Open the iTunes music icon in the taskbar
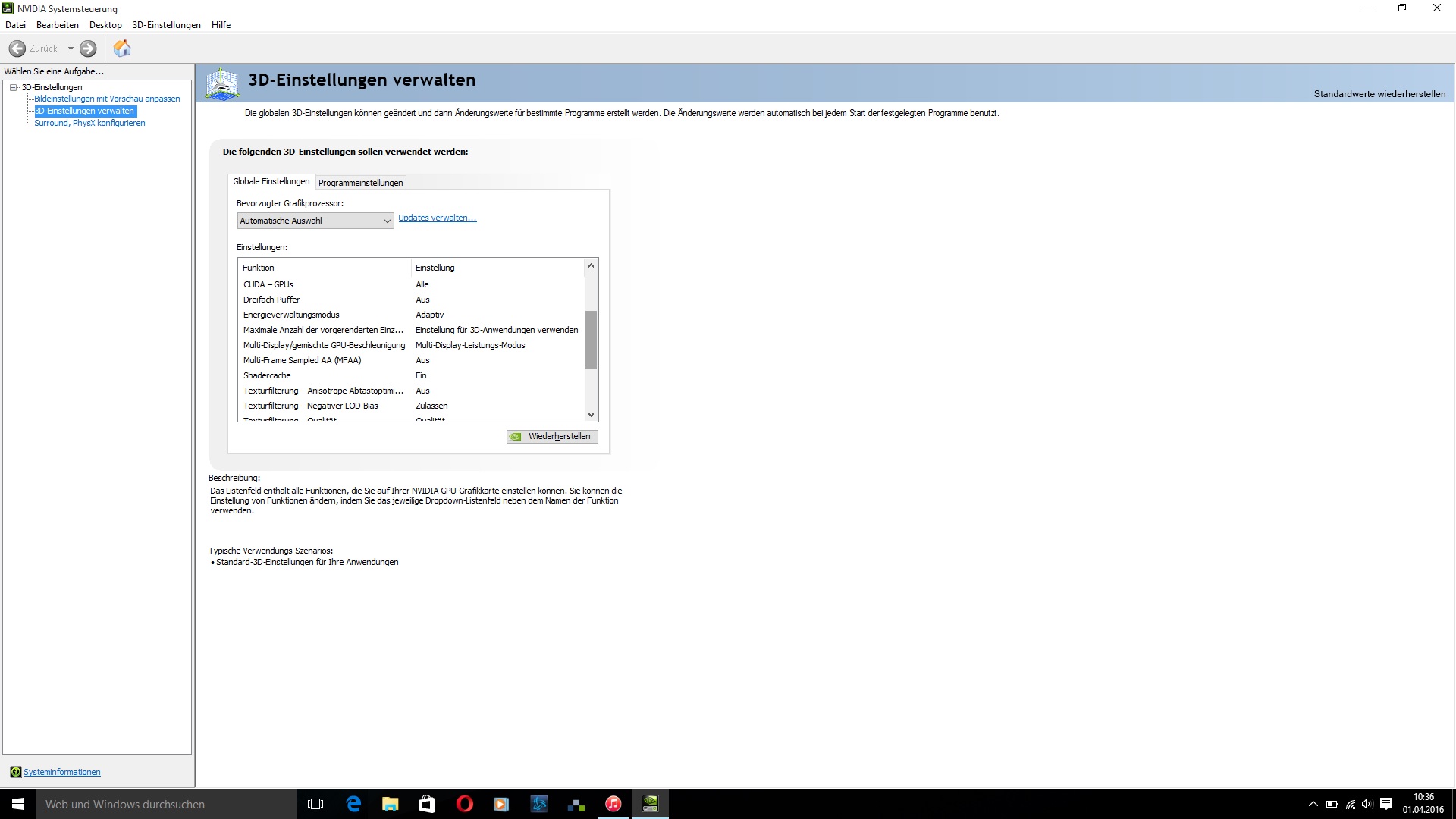The height and width of the screenshot is (819, 1456). click(613, 804)
